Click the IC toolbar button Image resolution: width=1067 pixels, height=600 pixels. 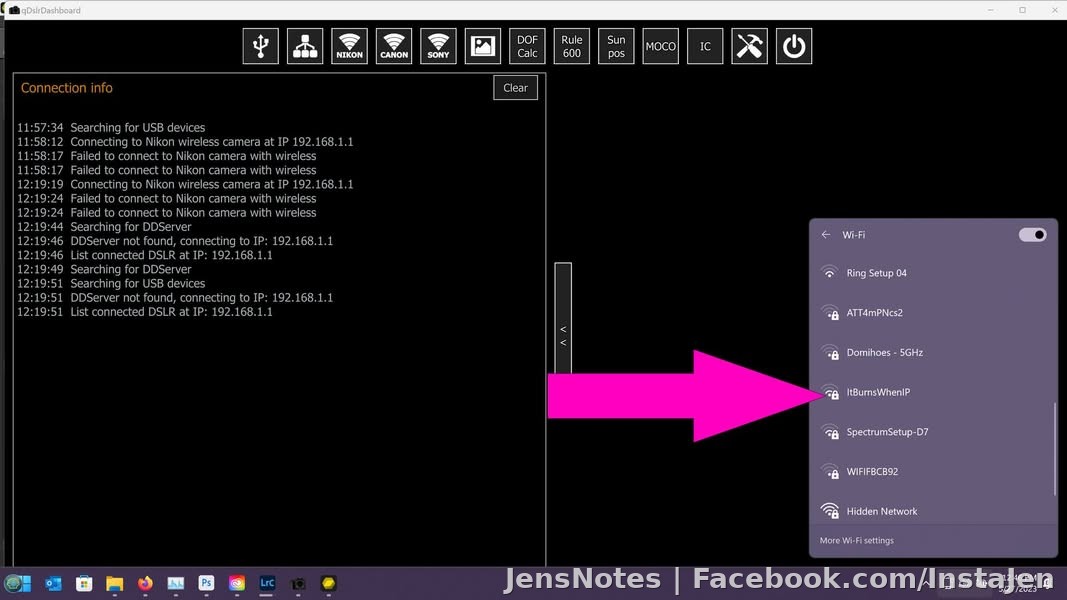tap(705, 46)
